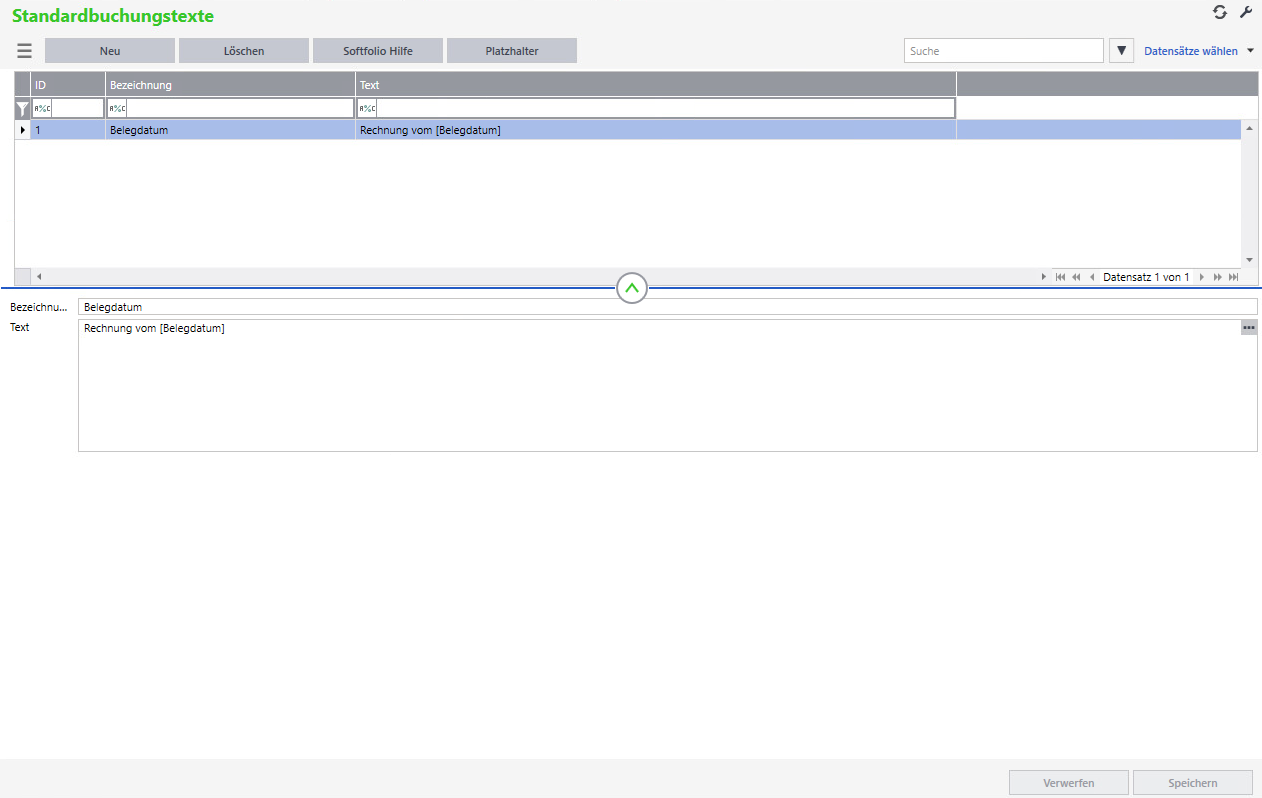
Task: Click the row indicator arrow for row 1
Action: (x=22, y=130)
